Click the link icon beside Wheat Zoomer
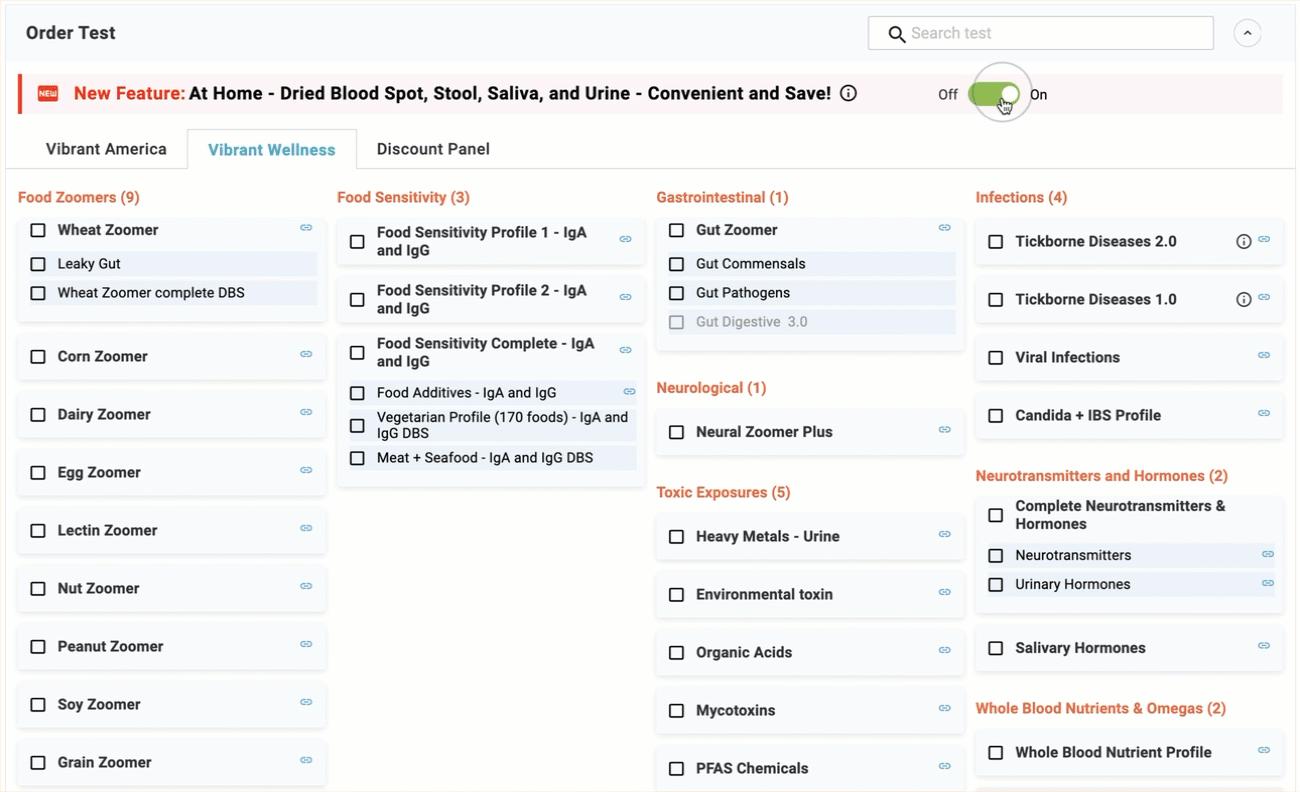This screenshot has width=1300, height=792. pos(306,229)
